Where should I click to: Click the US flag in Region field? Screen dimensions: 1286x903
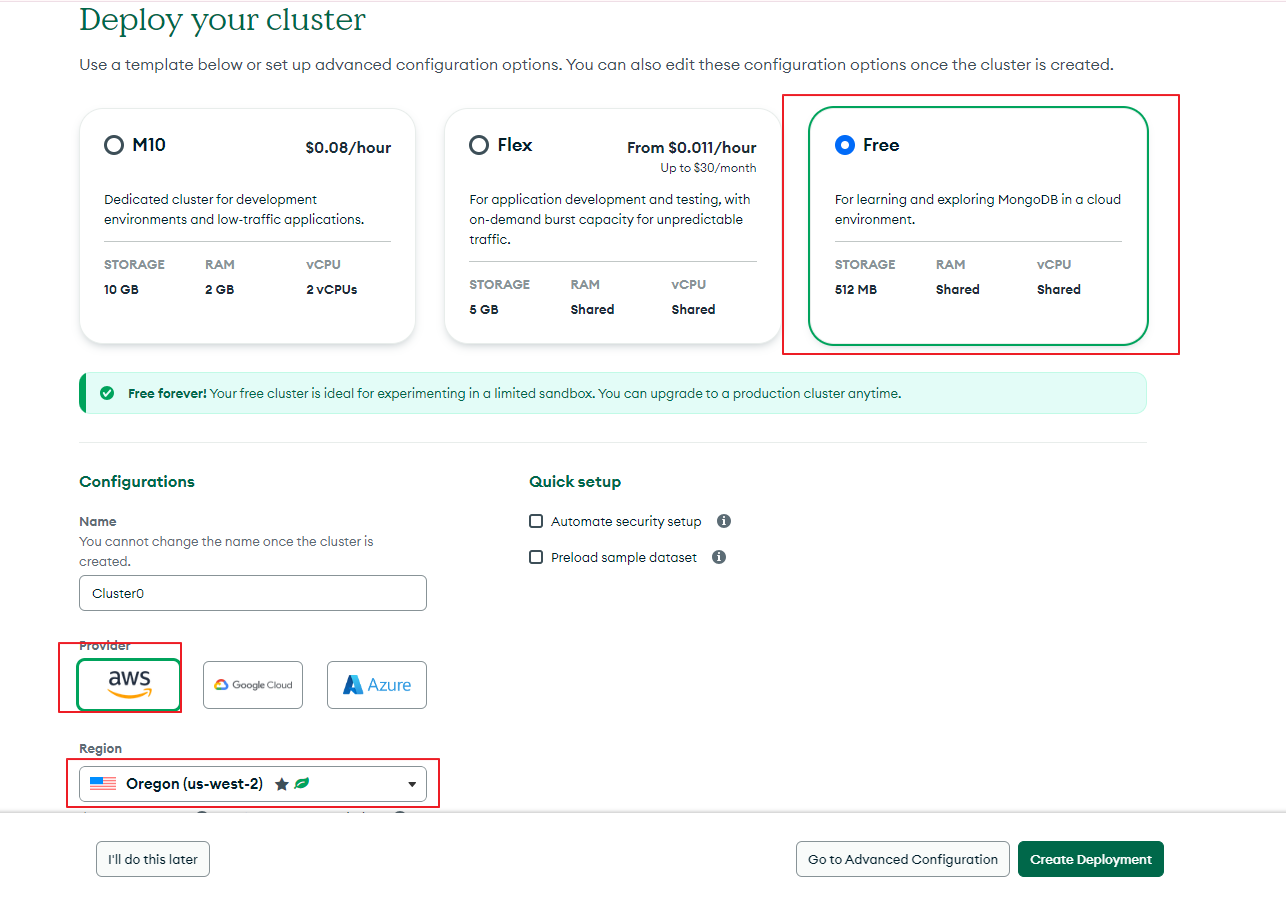pyautogui.click(x=103, y=784)
